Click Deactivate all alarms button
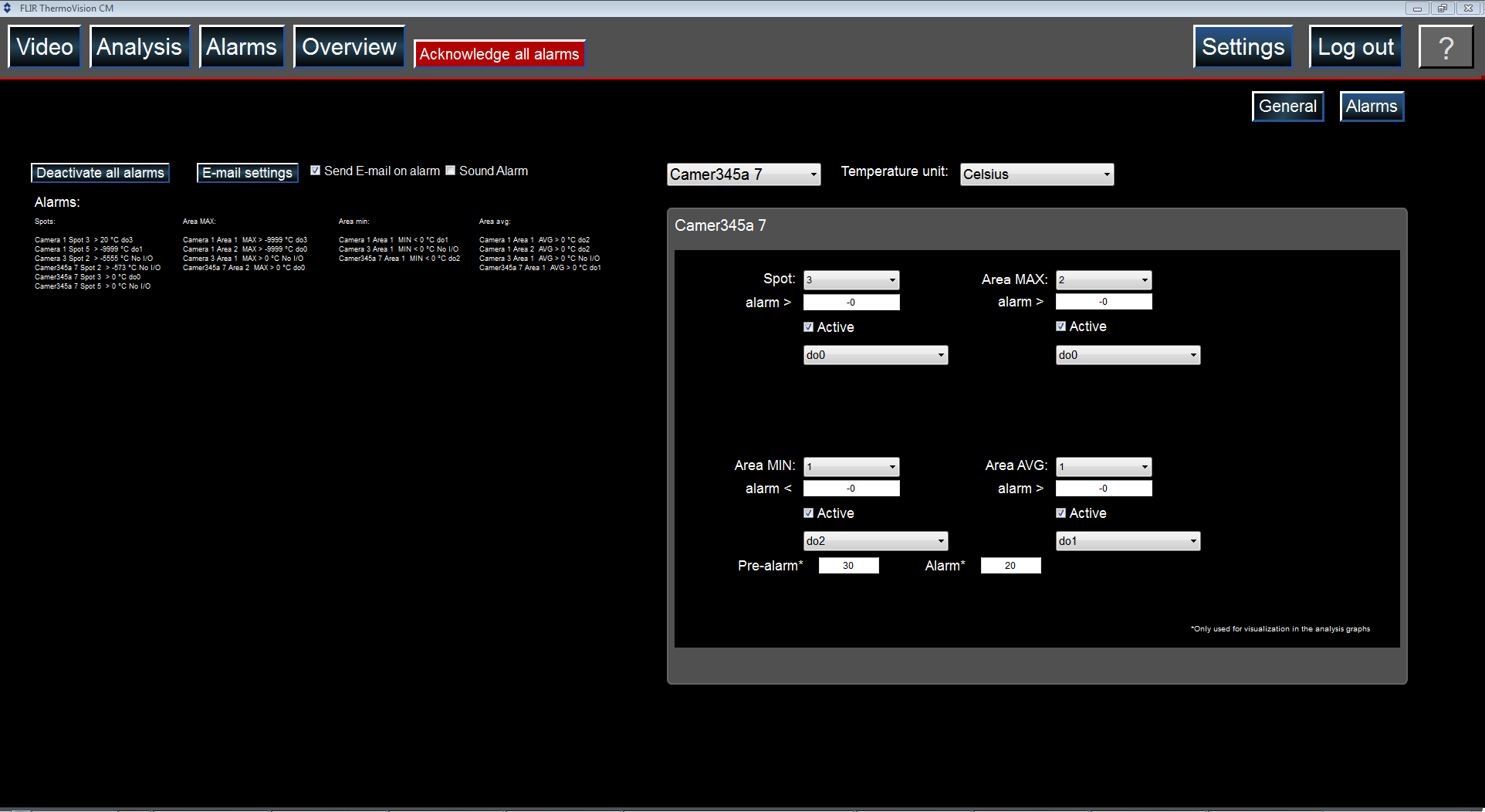Viewport: 1485px width, 812px height. [100, 173]
